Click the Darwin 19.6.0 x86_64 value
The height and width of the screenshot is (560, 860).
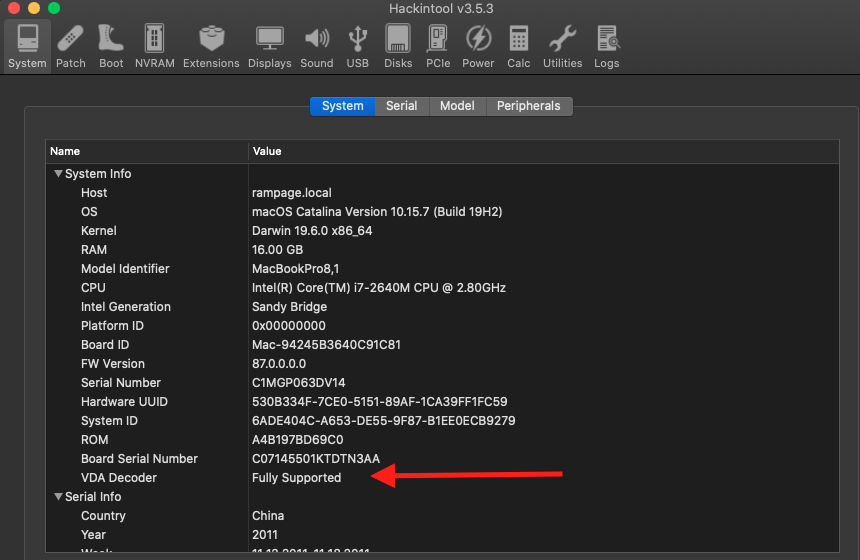coord(312,231)
